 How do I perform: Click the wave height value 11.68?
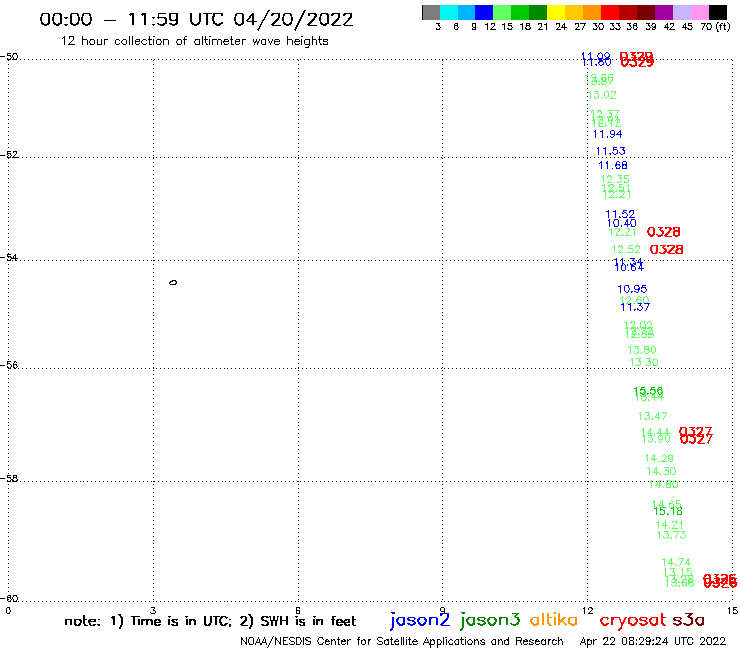[x=613, y=165]
